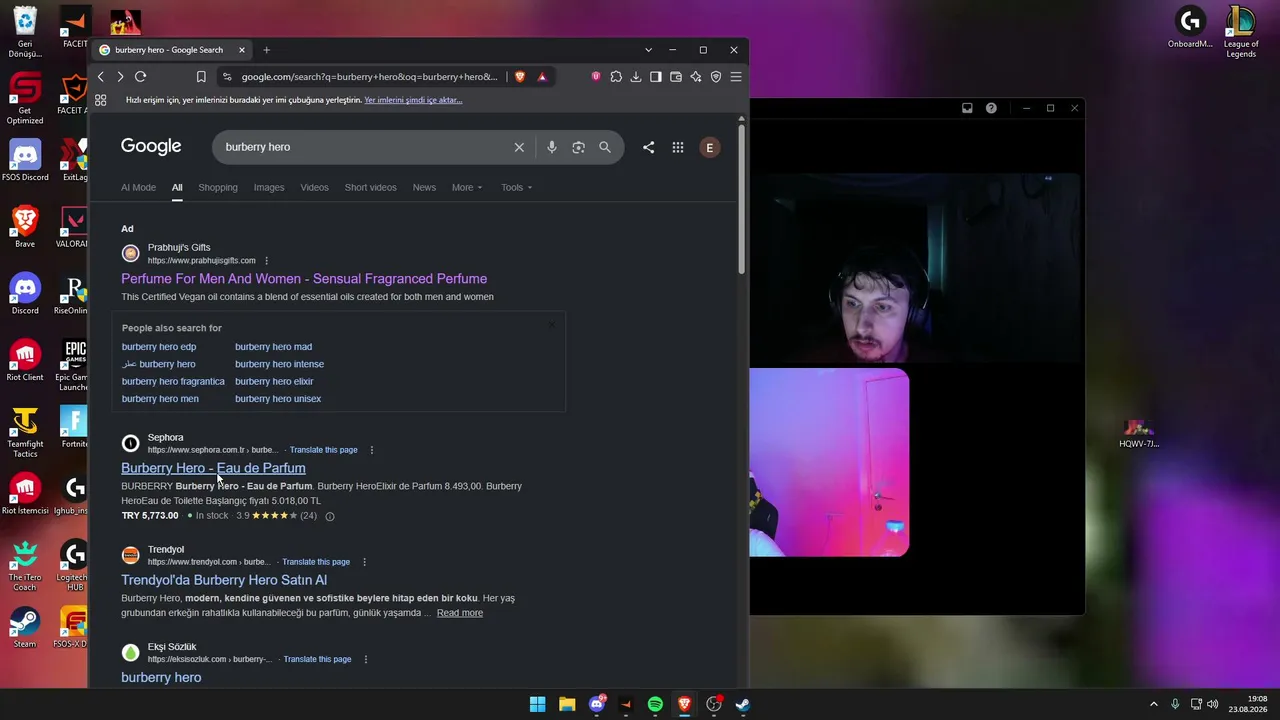Open Brave VPN shield icon
1280x720 pixels.
pos(716,77)
